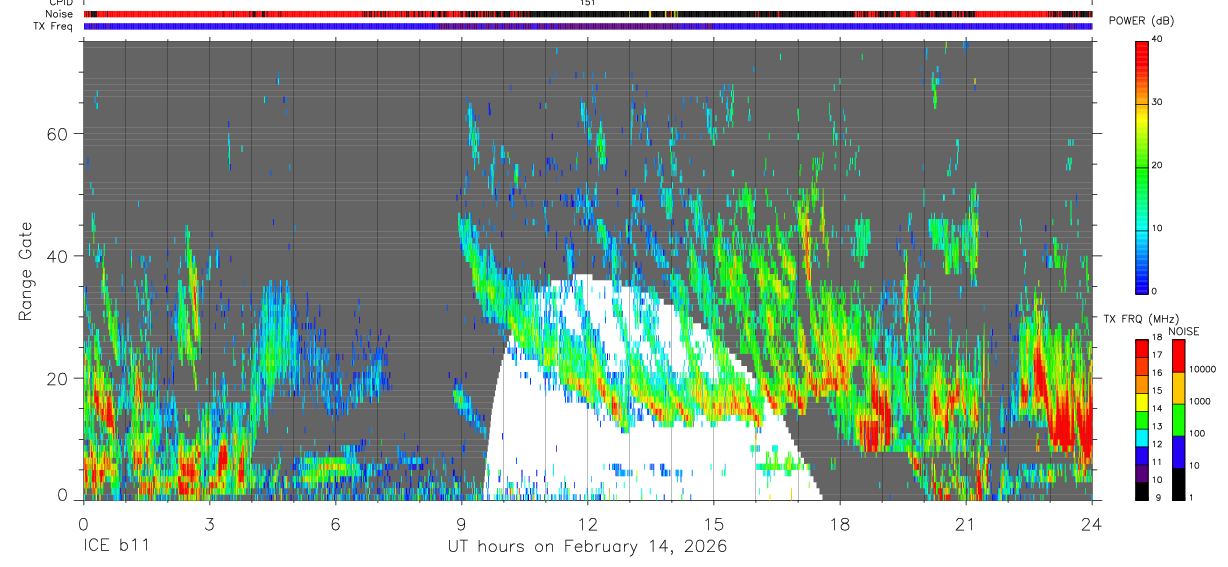
Task: Click the NOISE color scale bar
Action: (1179, 420)
